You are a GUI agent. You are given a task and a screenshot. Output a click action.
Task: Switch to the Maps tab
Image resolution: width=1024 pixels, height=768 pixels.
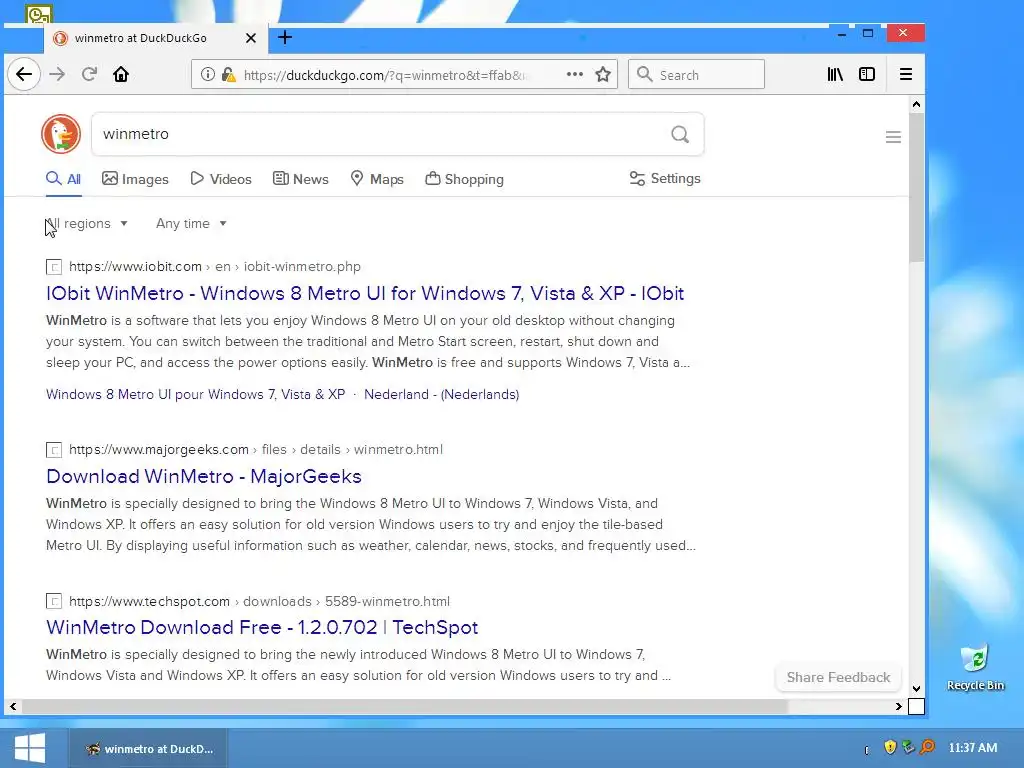click(377, 179)
